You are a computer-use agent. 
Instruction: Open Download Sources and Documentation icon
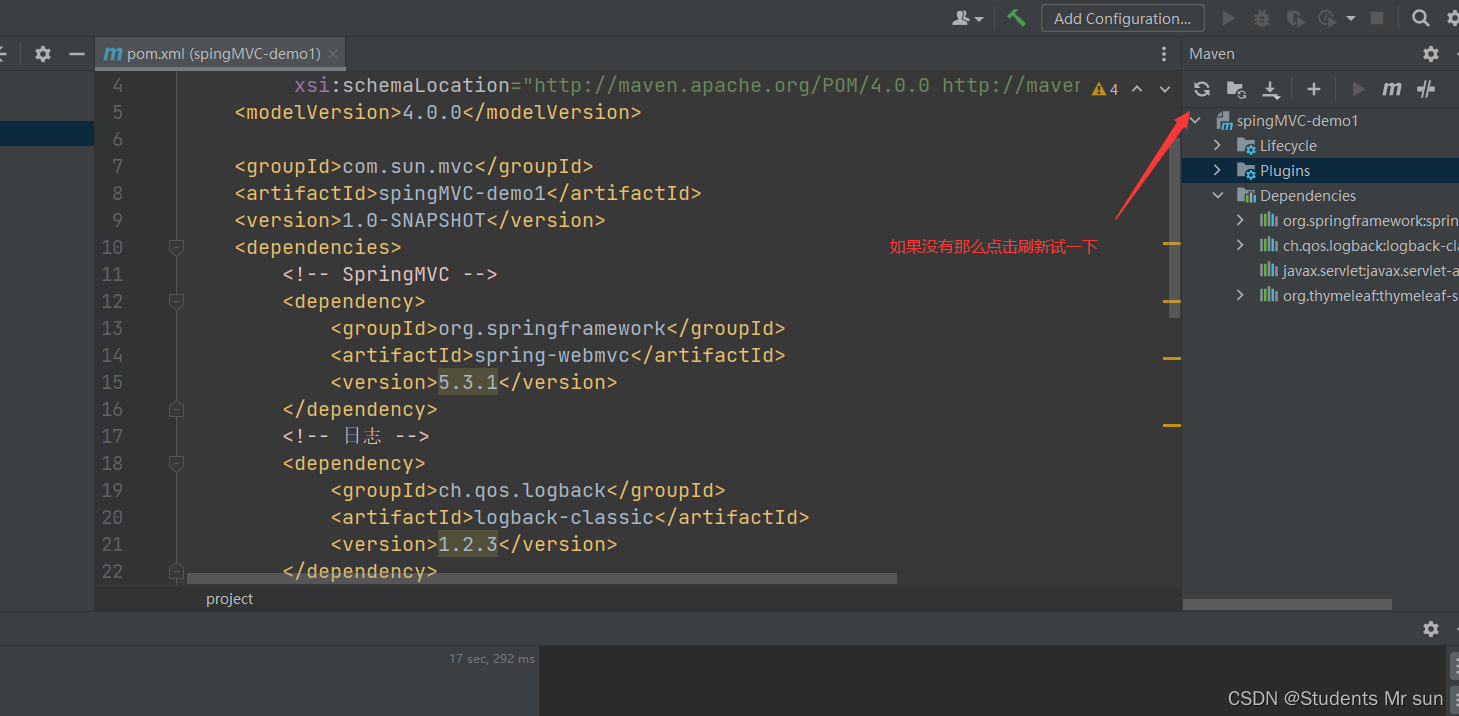[1271, 88]
